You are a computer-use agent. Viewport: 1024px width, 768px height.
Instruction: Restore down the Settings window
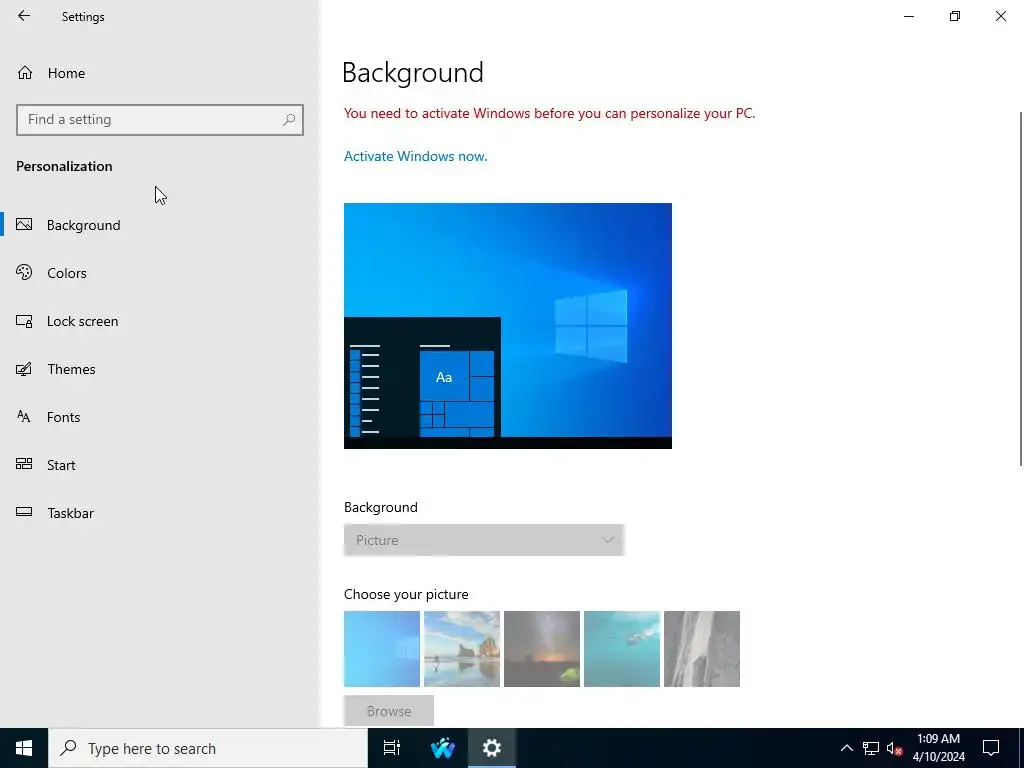955,16
